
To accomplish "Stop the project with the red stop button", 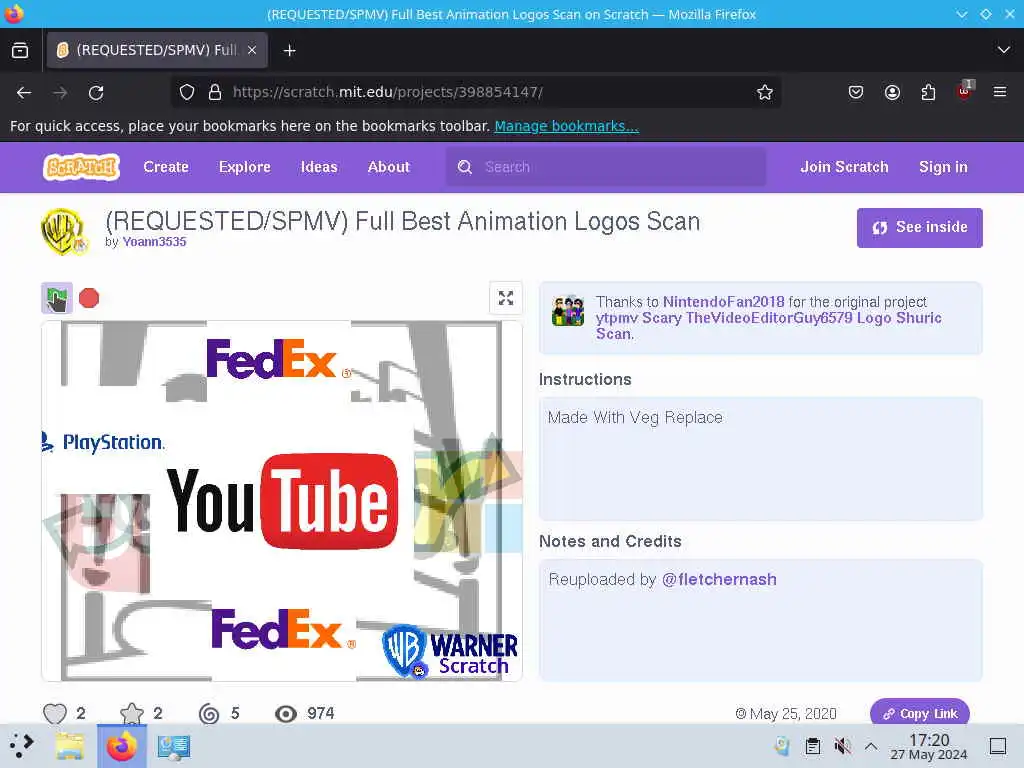I will click(x=89, y=298).
